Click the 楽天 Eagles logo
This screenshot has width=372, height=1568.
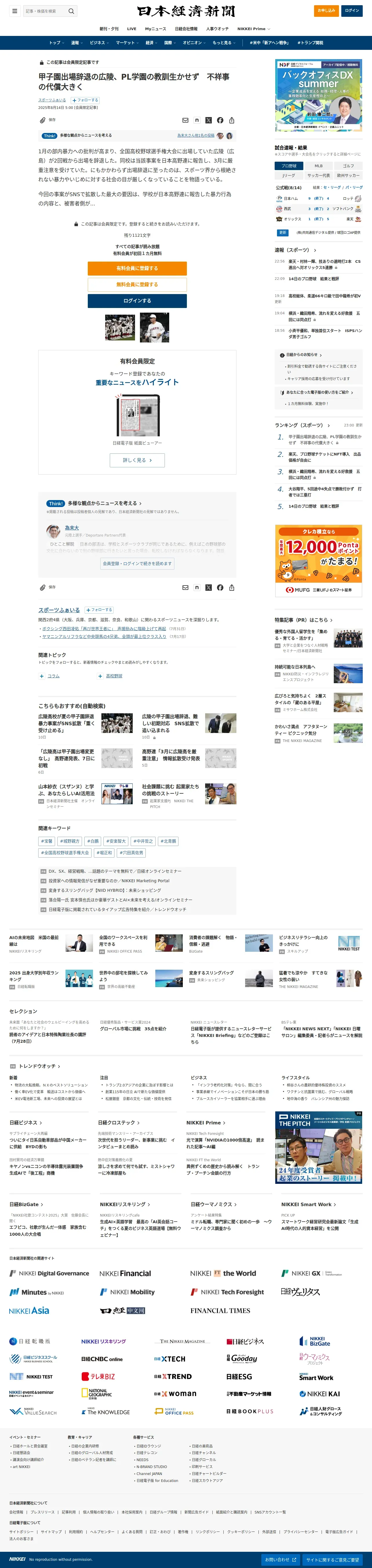pyautogui.click(x=358, y=219)
